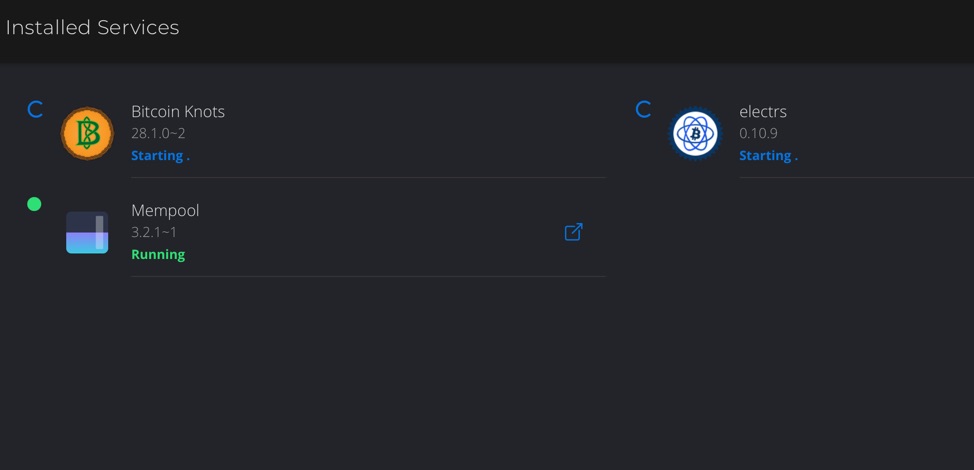Click the Starting status under Bitcoin Knots

coord(160,156)
